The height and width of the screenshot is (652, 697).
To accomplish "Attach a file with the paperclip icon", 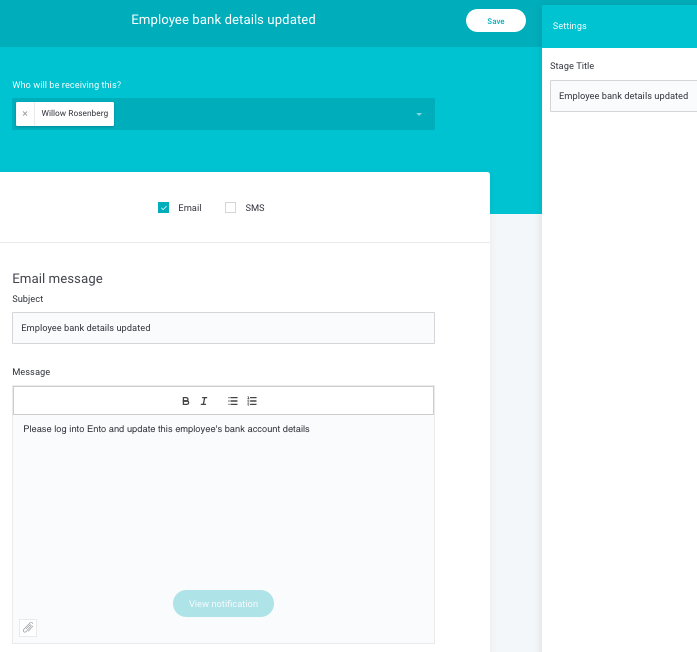I will [28, 628].
